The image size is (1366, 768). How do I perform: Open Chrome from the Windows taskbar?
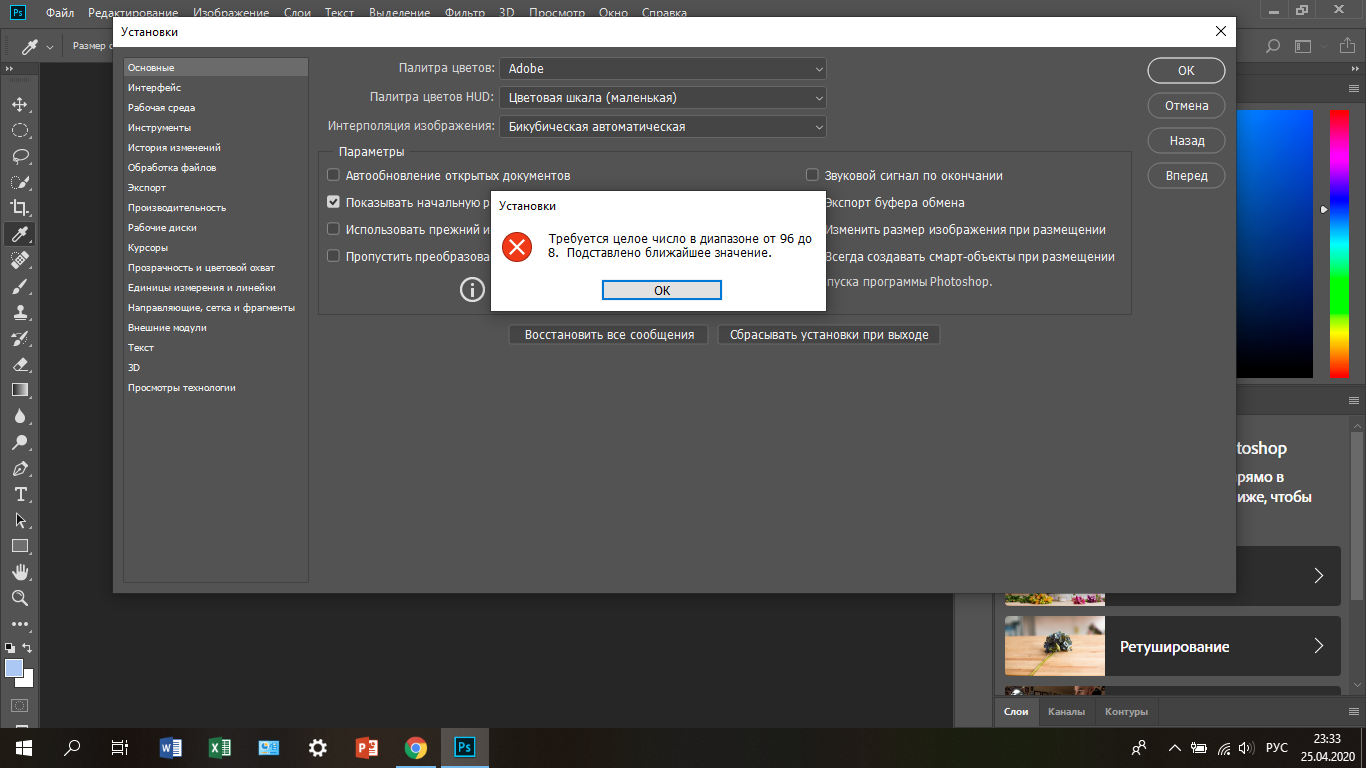pyautogui.click(x=416, y=747)
